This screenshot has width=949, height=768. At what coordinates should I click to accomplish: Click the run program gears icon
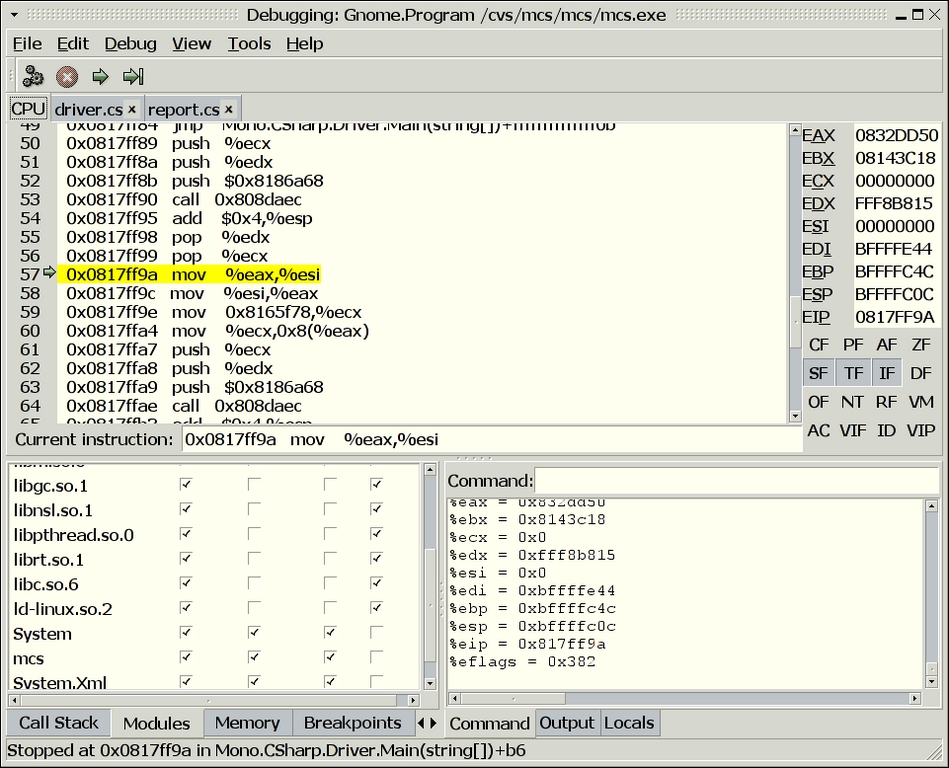(x=33, y=76)
